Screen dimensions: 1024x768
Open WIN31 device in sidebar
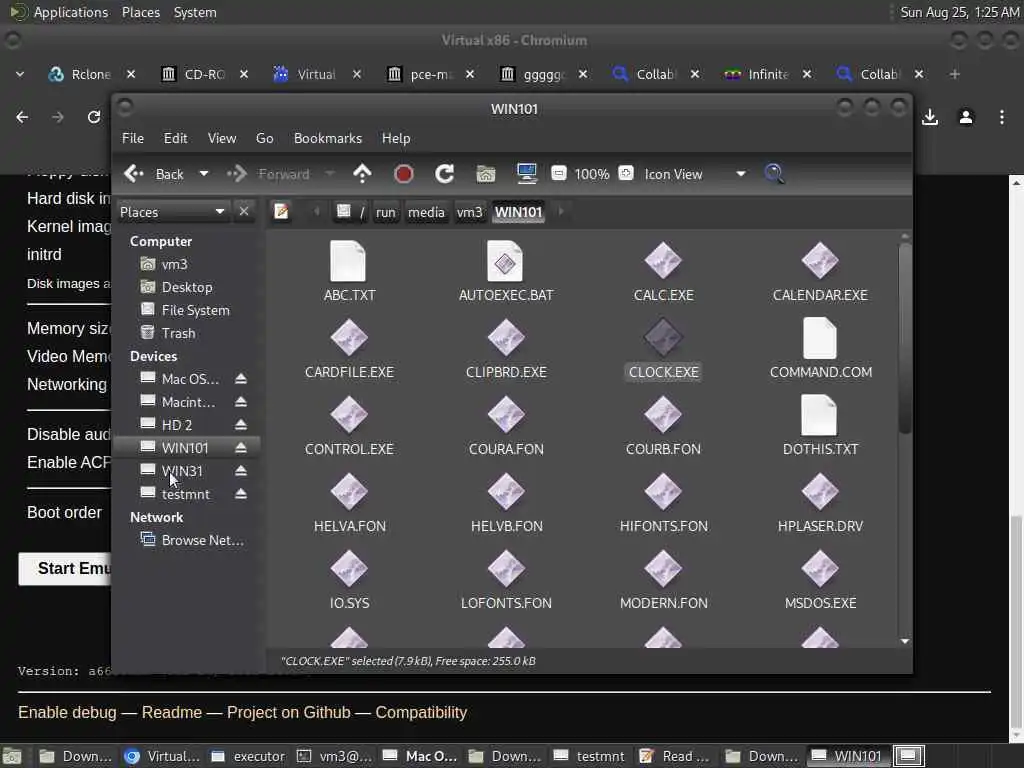(x=182, y=471)
